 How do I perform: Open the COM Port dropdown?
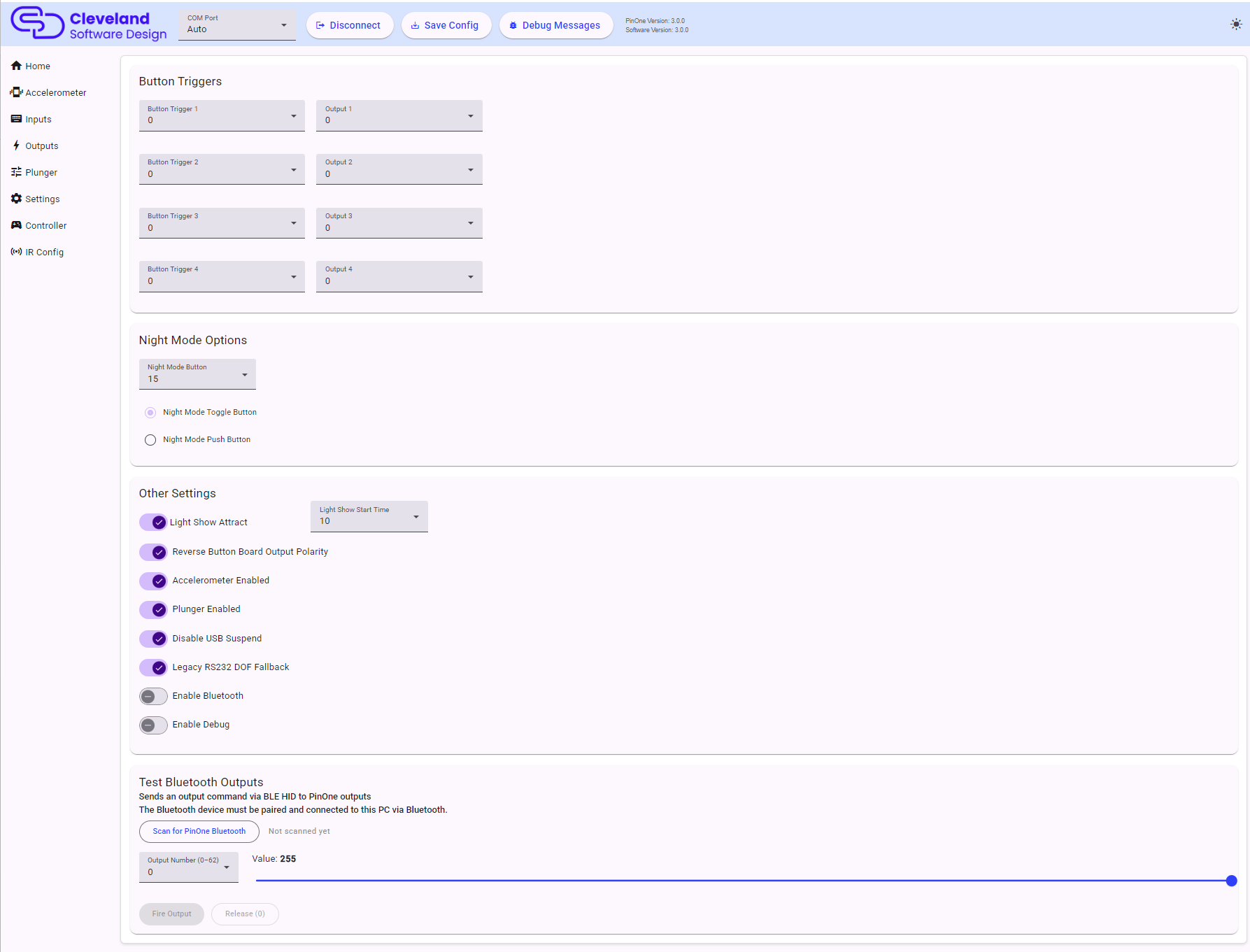(x=237, y=25)
